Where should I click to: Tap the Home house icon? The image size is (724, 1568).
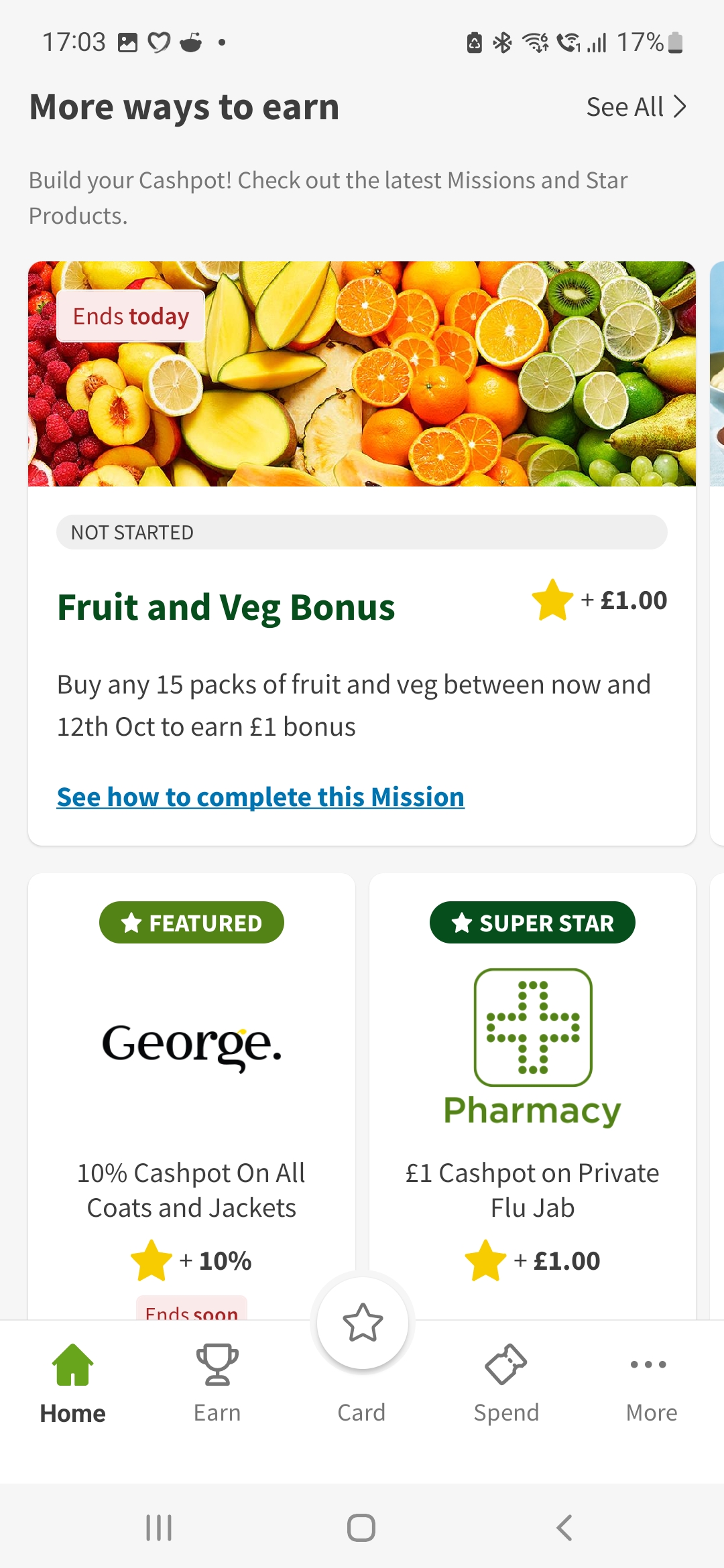[72, 1364]
